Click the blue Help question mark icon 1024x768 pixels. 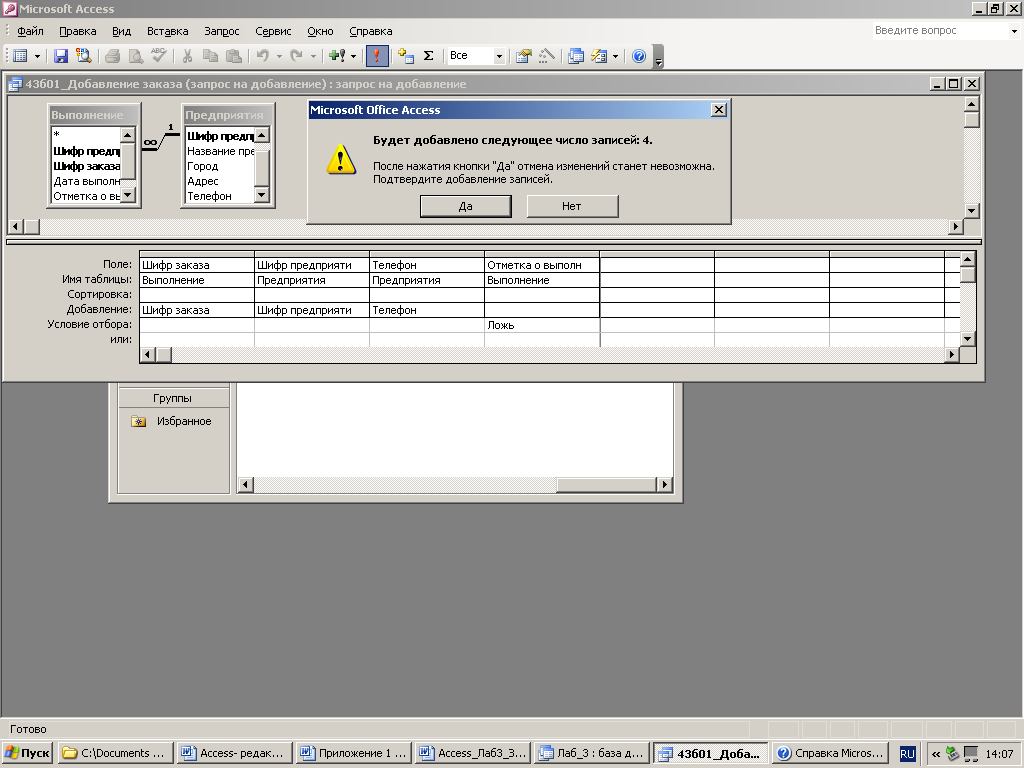tap(639, 56)
